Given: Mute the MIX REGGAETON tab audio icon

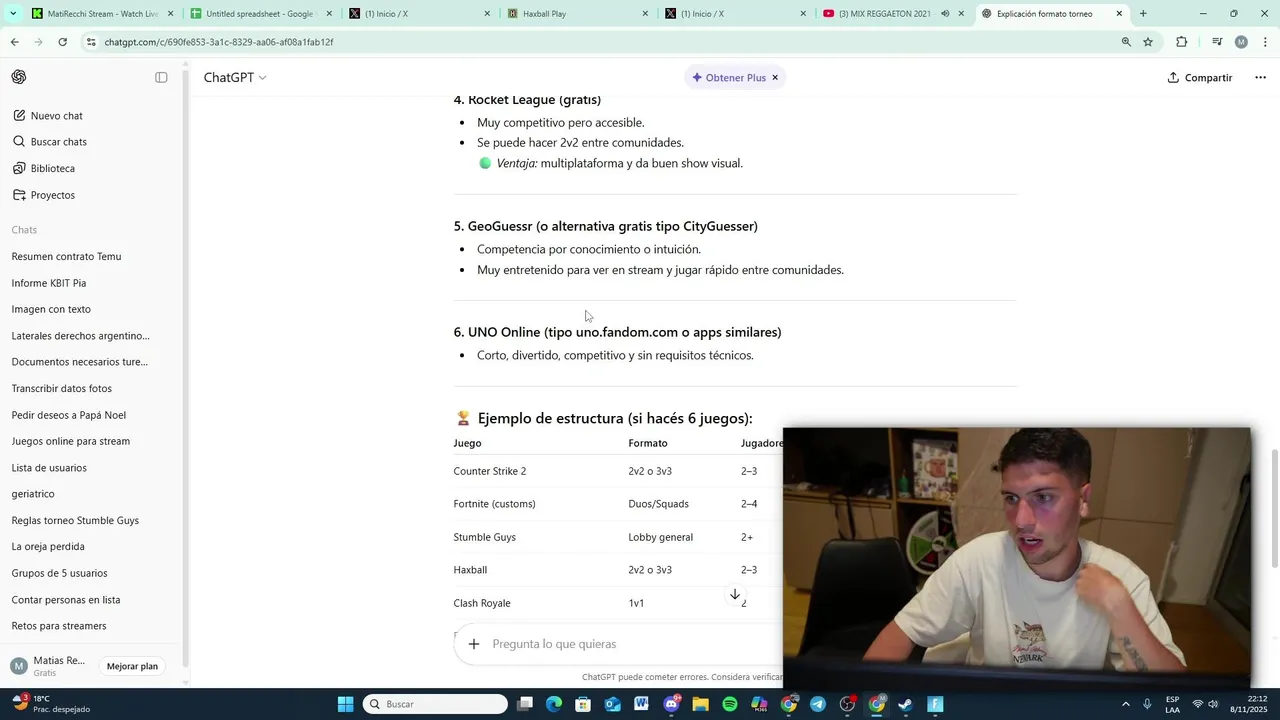Looking at the screenshot, I should (945, 14).
